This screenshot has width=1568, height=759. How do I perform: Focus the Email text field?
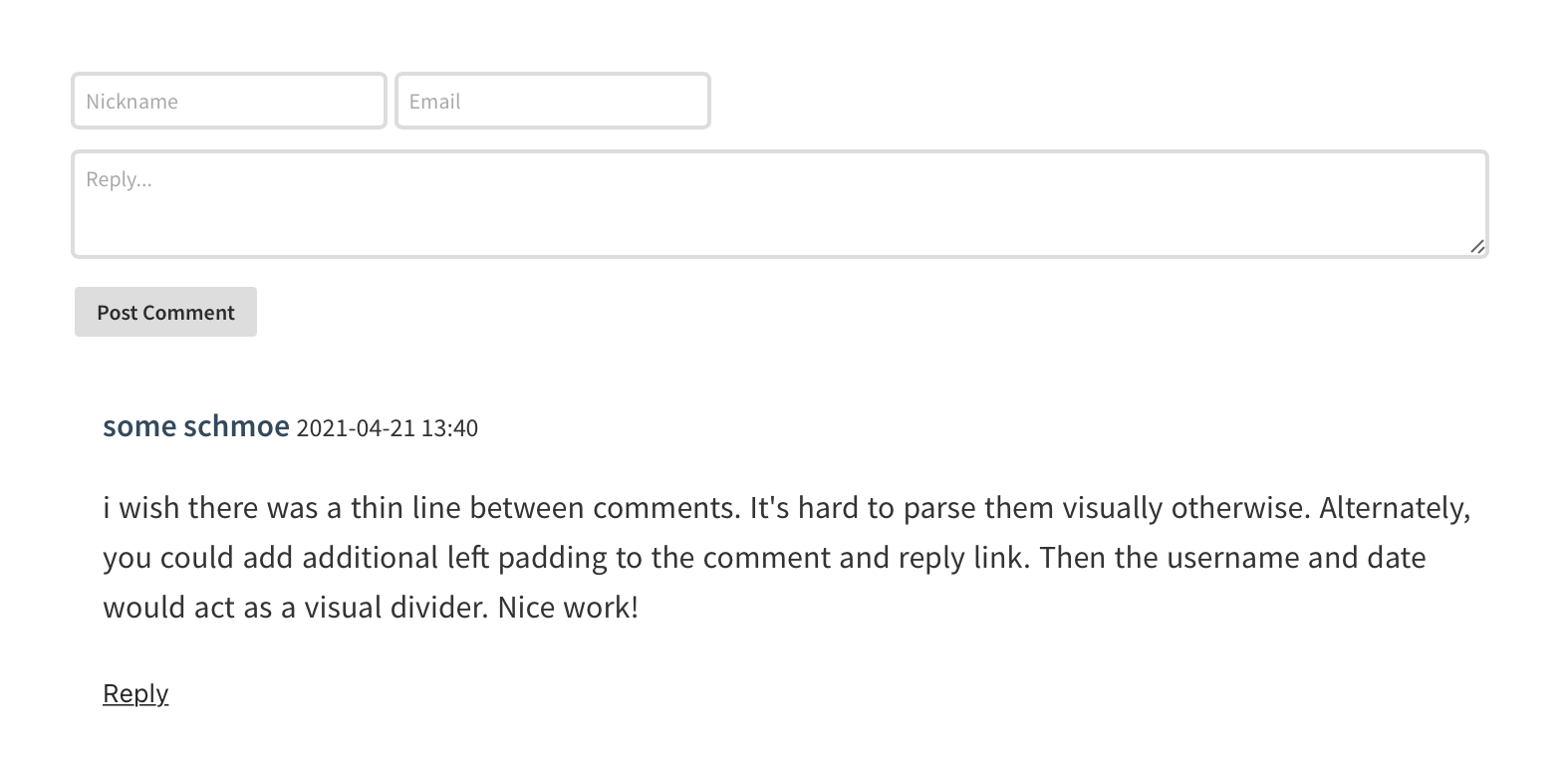[552, 101]
